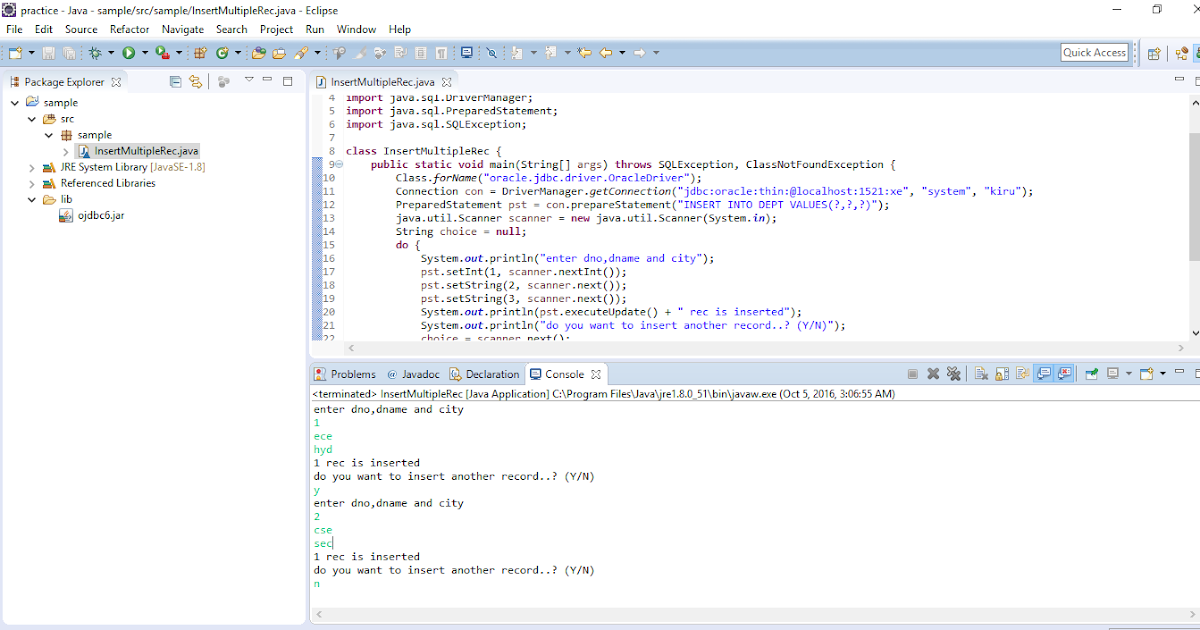Open the Run button dropdown arrow

(x=143, y=52)
